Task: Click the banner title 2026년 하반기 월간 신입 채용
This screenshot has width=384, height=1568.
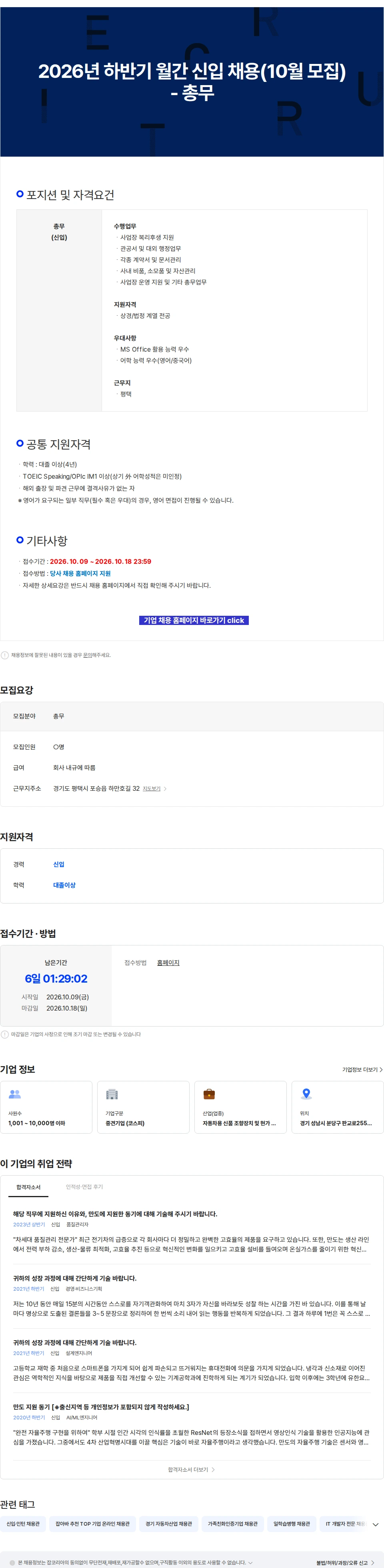Action: tap(192, 82)
